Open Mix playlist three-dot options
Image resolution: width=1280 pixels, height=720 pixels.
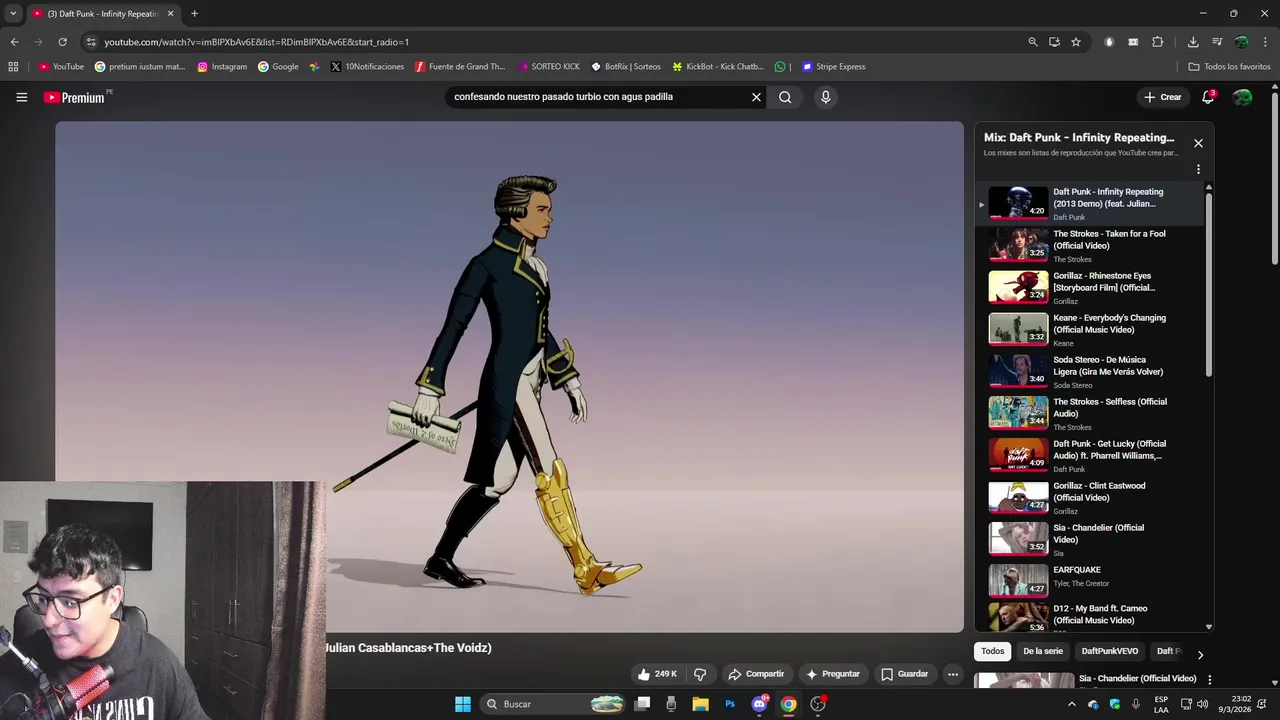coord(1198,169)
